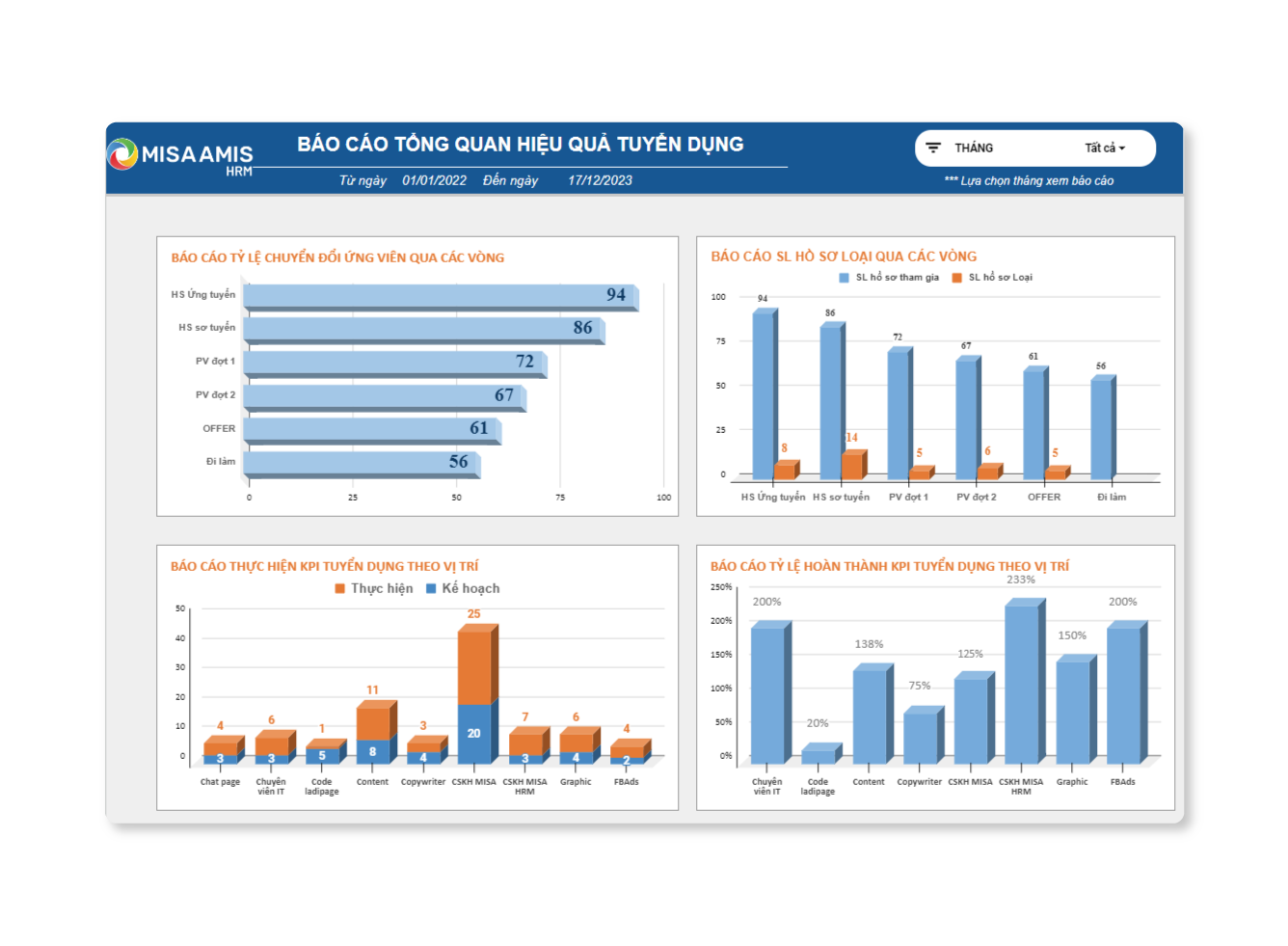Select the 20% Code ladipage completion bar
This screenshot has width=1288, height=946.
[818, 754]
